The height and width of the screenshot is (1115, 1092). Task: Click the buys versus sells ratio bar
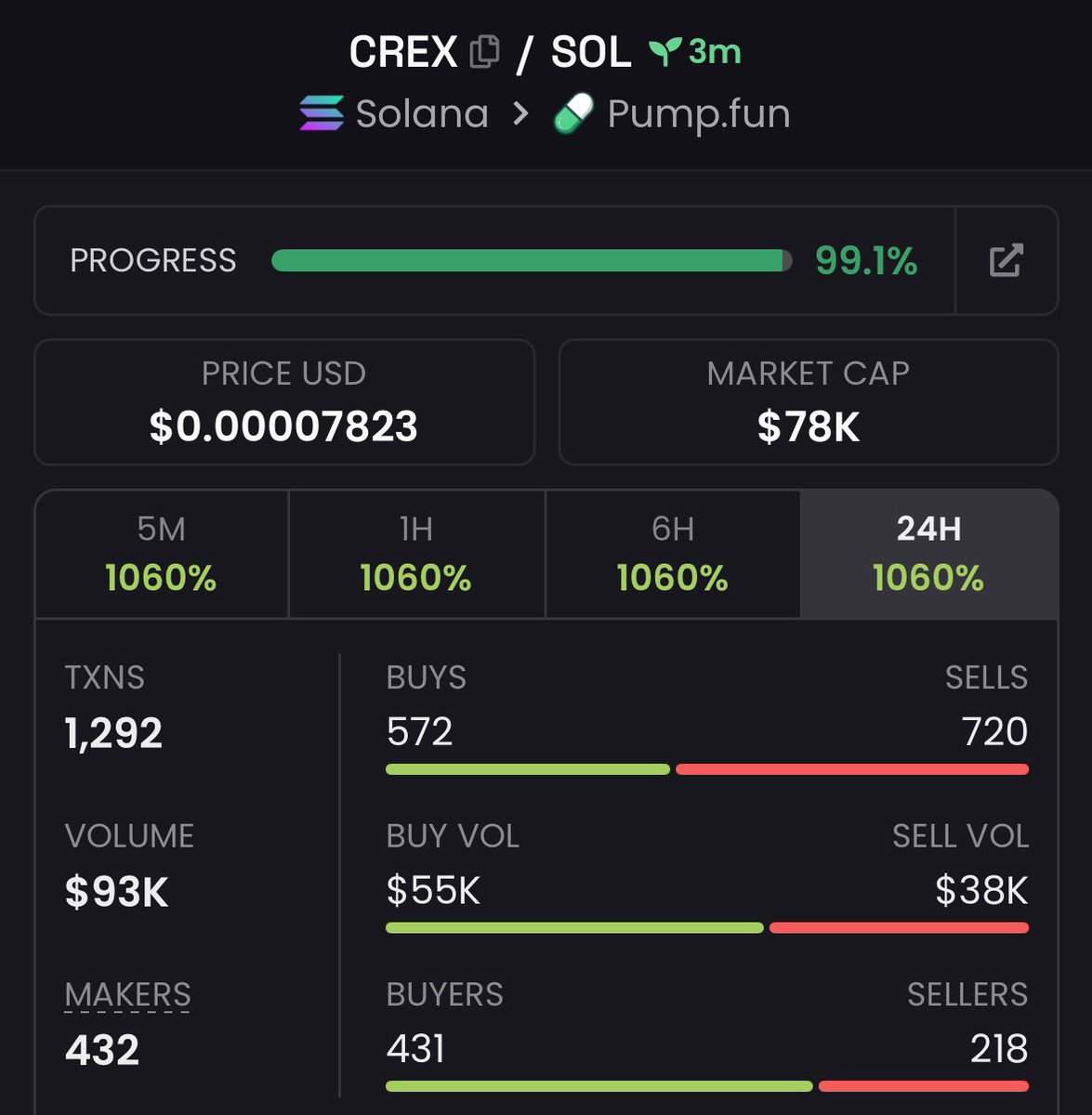706,769
